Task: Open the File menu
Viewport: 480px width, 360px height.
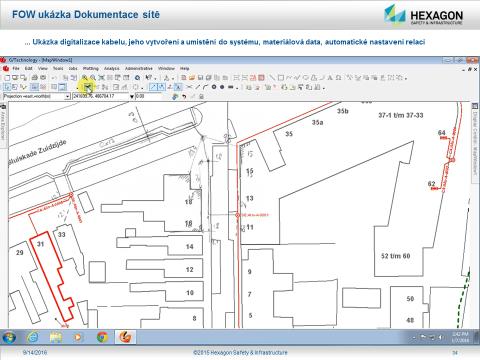Action: 16,68
